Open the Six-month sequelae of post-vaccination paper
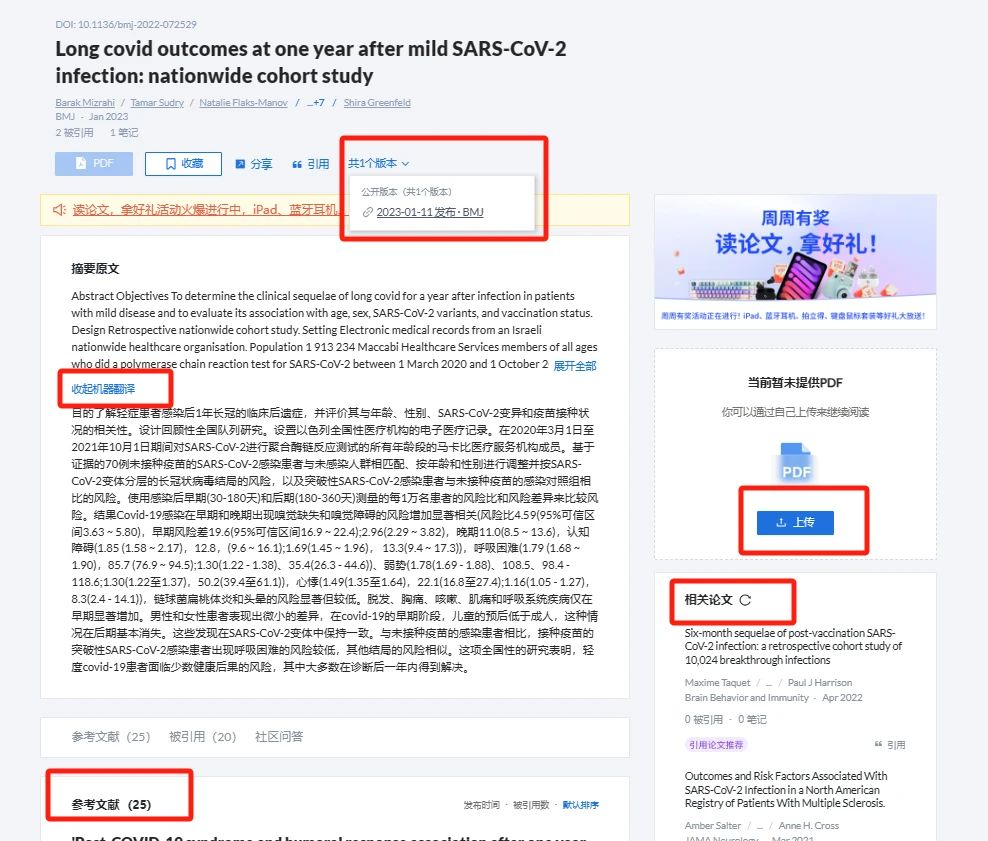The width and height of the screenshot is (988, 841). [793, 646]
